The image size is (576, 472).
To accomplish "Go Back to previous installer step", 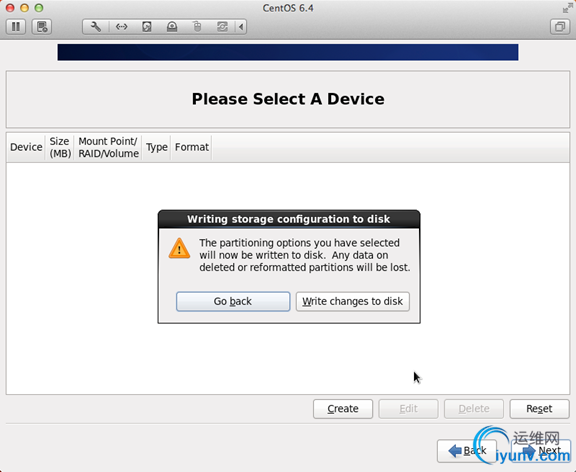I will click(x=467, y=451).
